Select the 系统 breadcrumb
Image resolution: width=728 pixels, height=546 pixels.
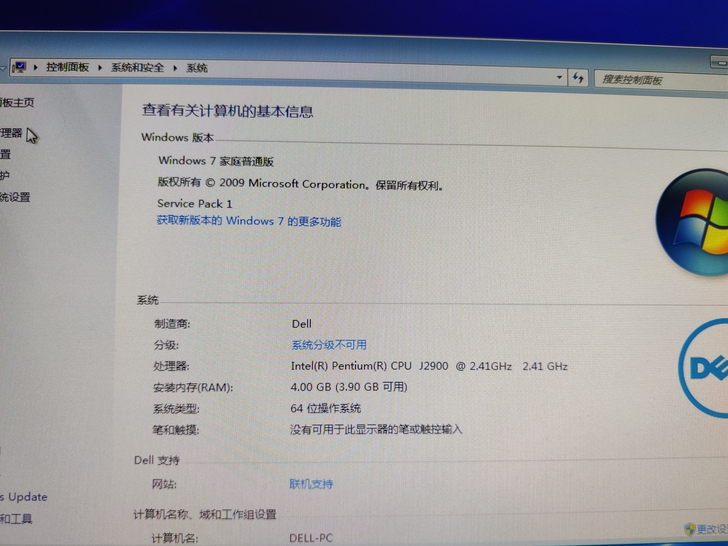pos(197,68)
